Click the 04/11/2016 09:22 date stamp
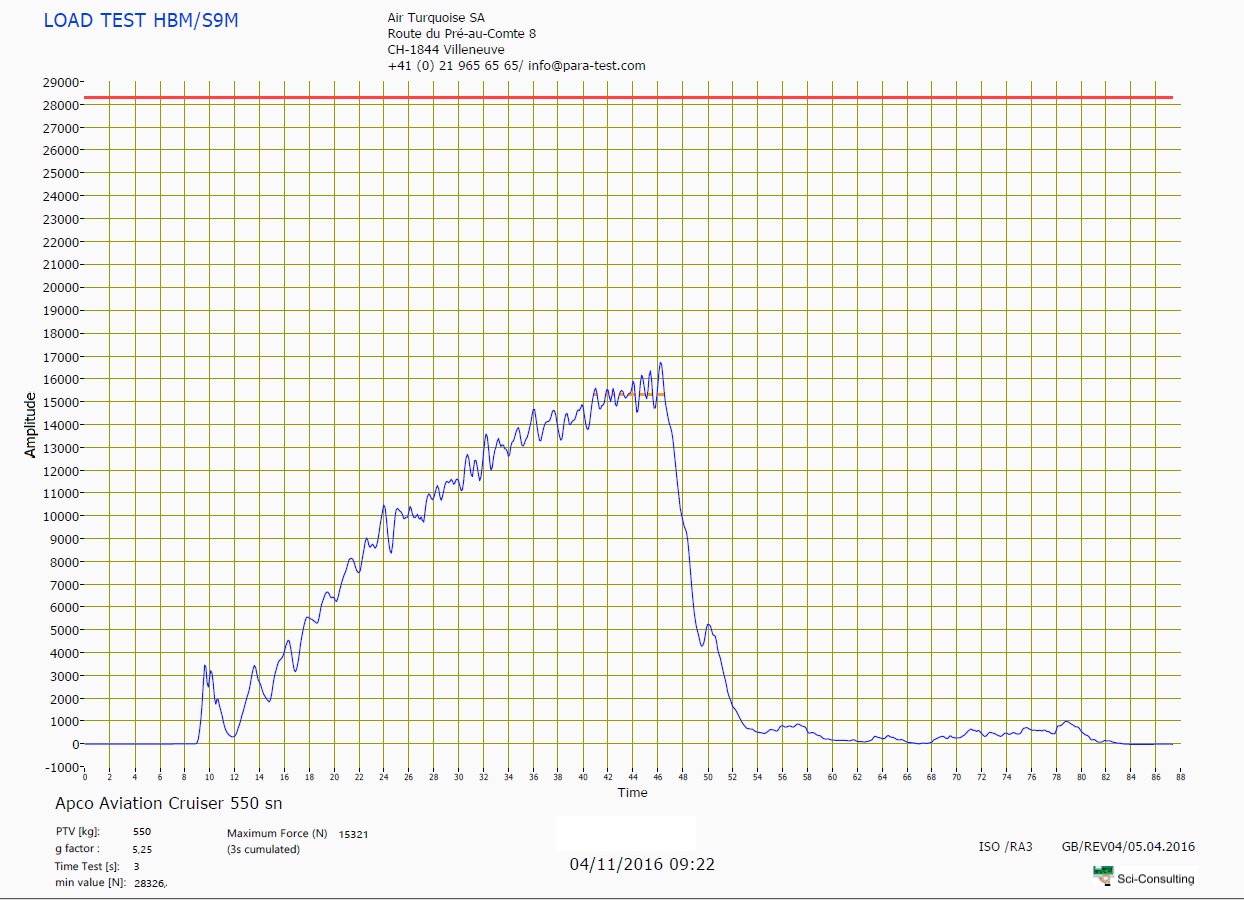 [x=642, y=864]
